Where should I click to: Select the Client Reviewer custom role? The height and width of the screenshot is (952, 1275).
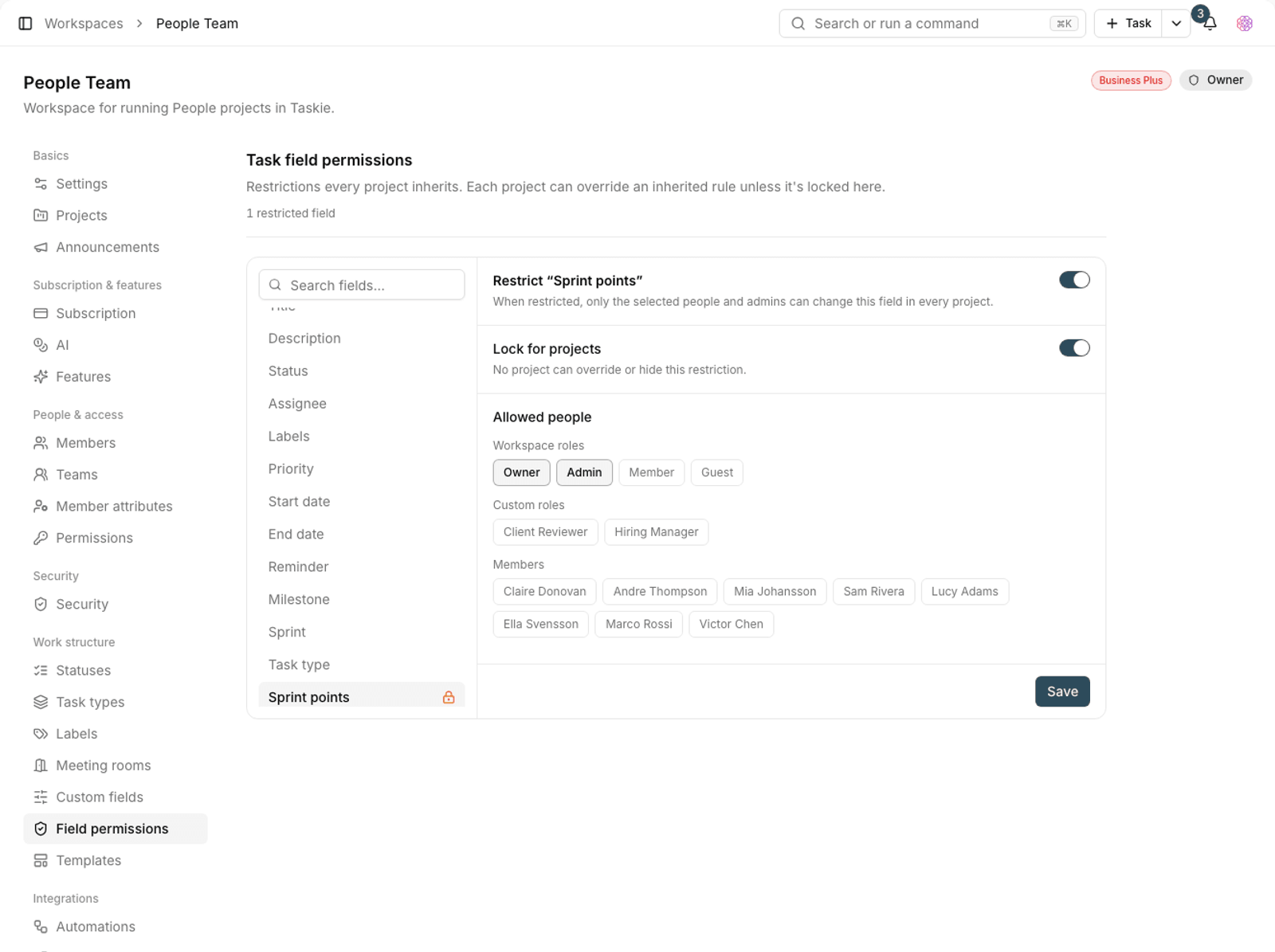(545, 532)
